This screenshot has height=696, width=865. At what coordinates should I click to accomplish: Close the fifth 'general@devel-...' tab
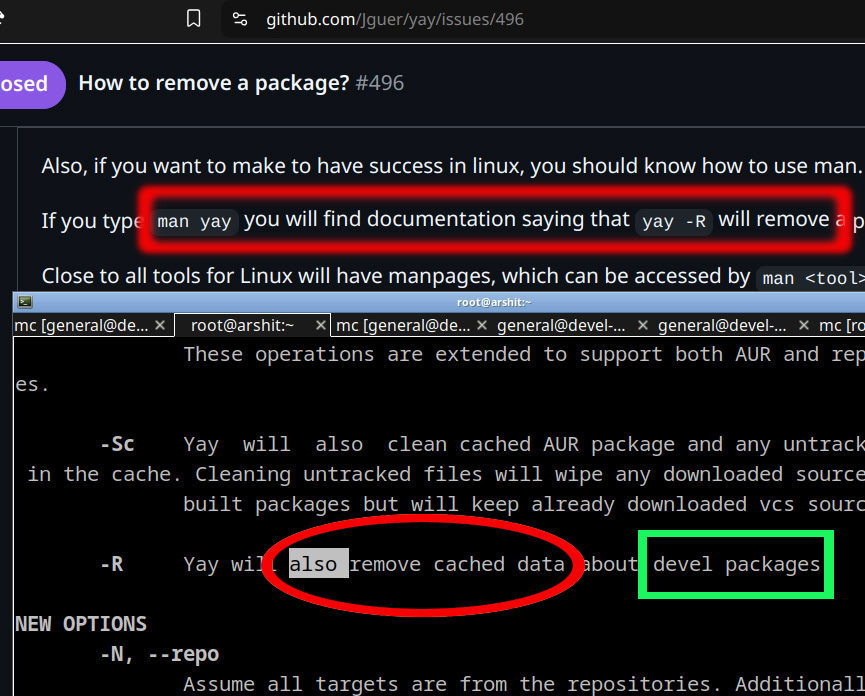(x=804, y=325)
